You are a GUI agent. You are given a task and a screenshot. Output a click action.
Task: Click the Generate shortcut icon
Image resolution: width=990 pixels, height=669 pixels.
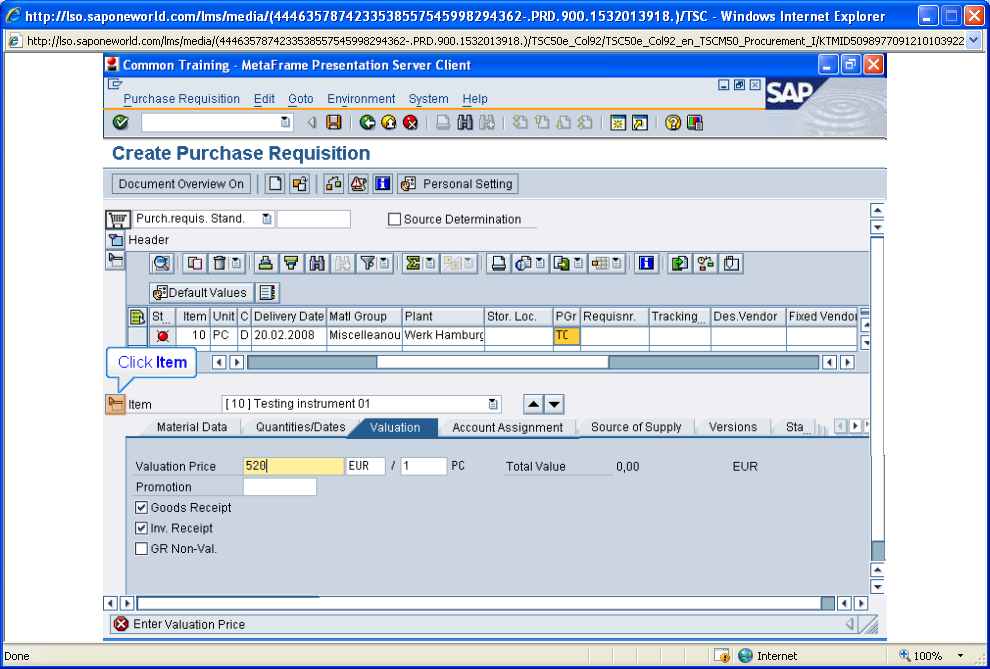pyautogui.click(x=640, y=122)
